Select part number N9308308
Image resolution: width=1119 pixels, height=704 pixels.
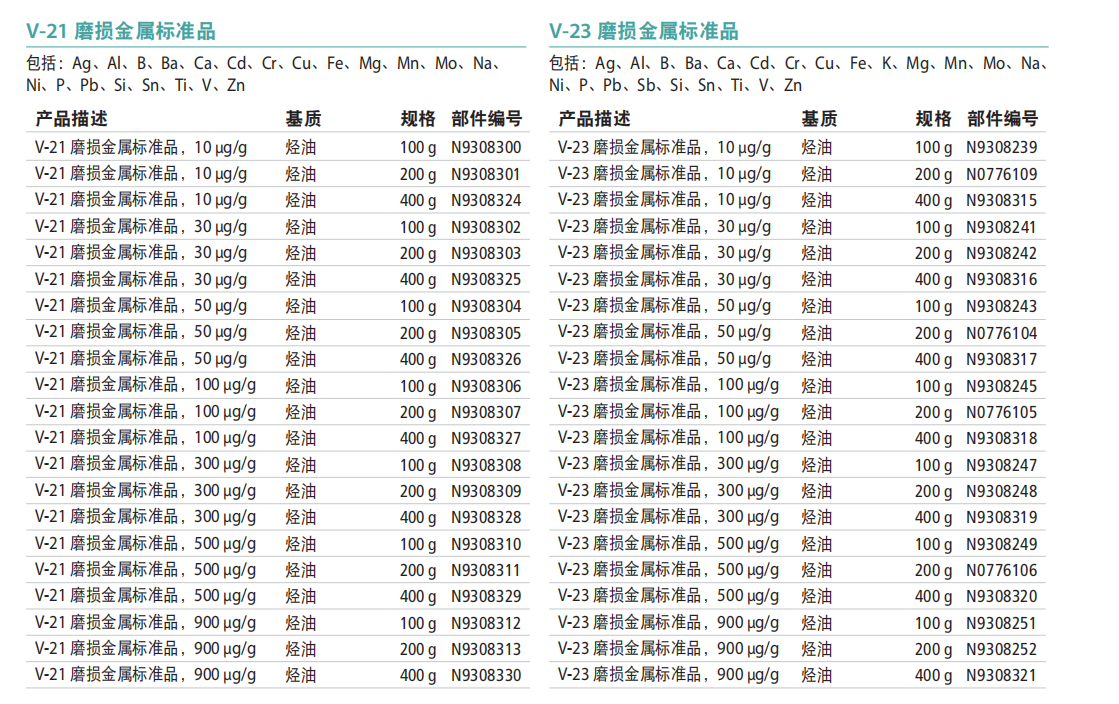click(486, 466)
